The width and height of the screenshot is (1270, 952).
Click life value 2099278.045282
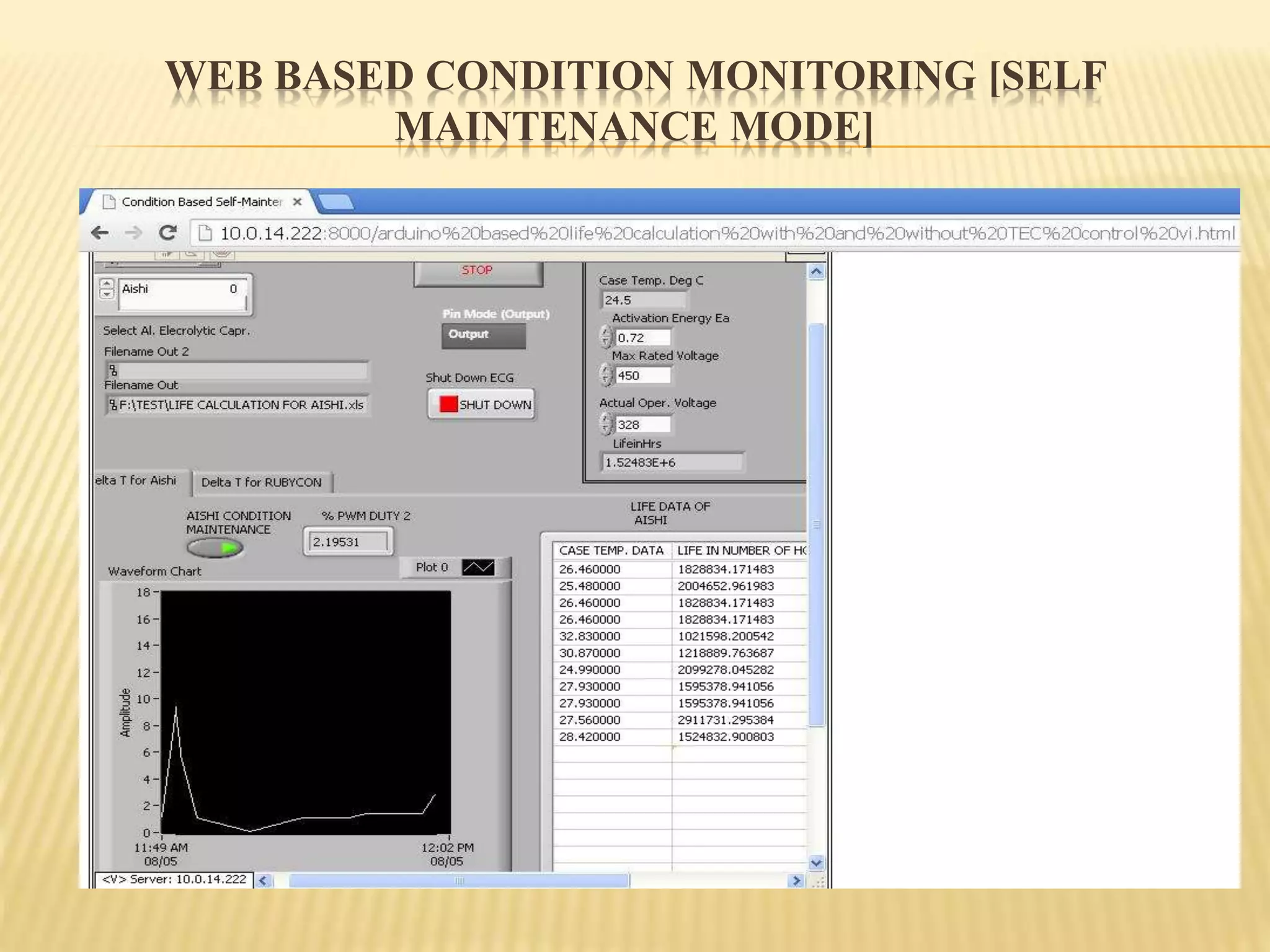740,670
